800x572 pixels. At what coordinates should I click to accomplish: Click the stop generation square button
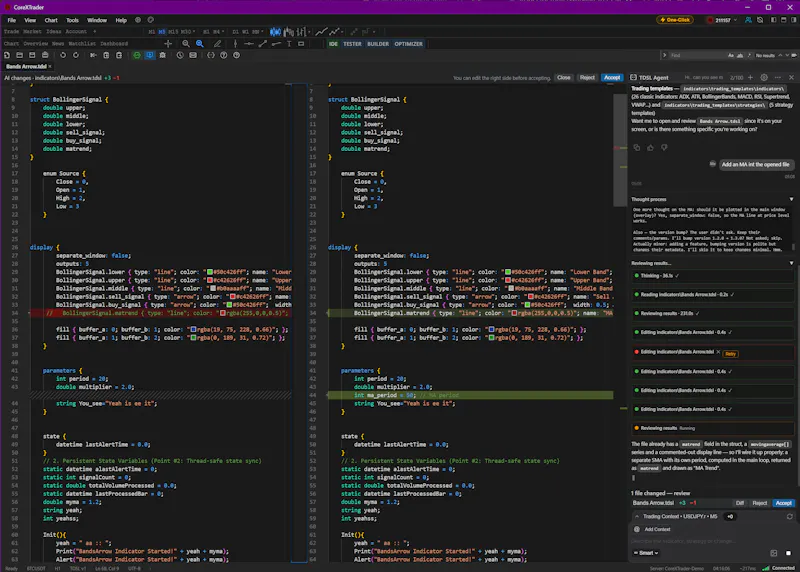(788, 553)
